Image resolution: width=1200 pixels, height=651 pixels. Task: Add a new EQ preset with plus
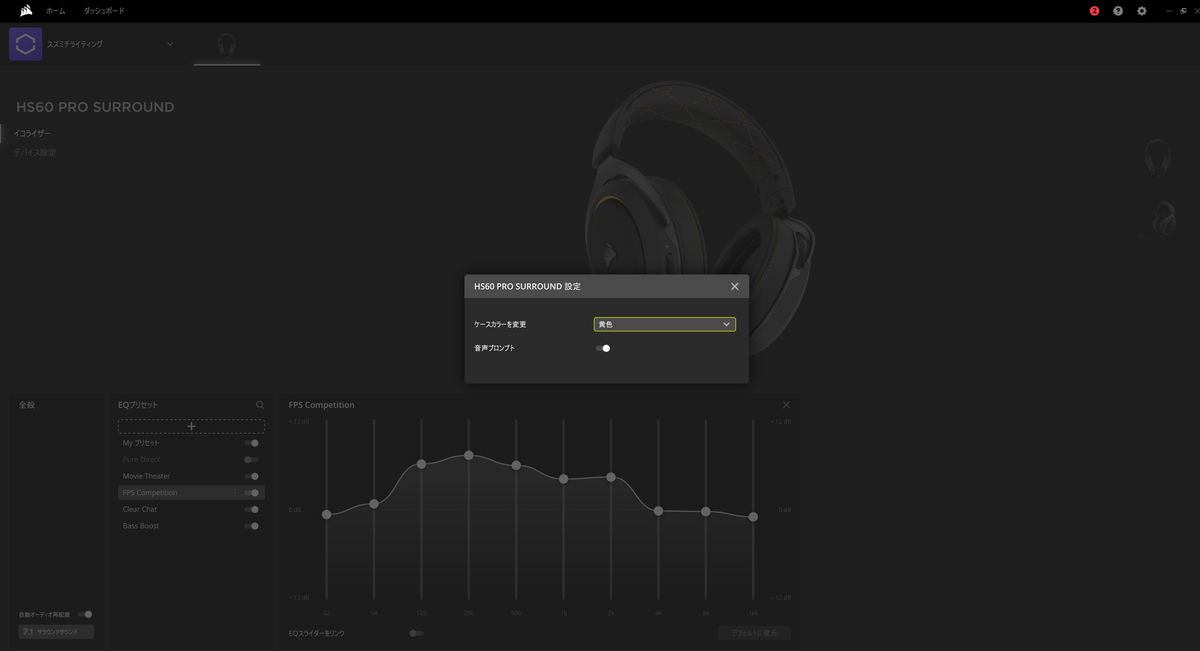pyautogui.click(x=191, y=426)
